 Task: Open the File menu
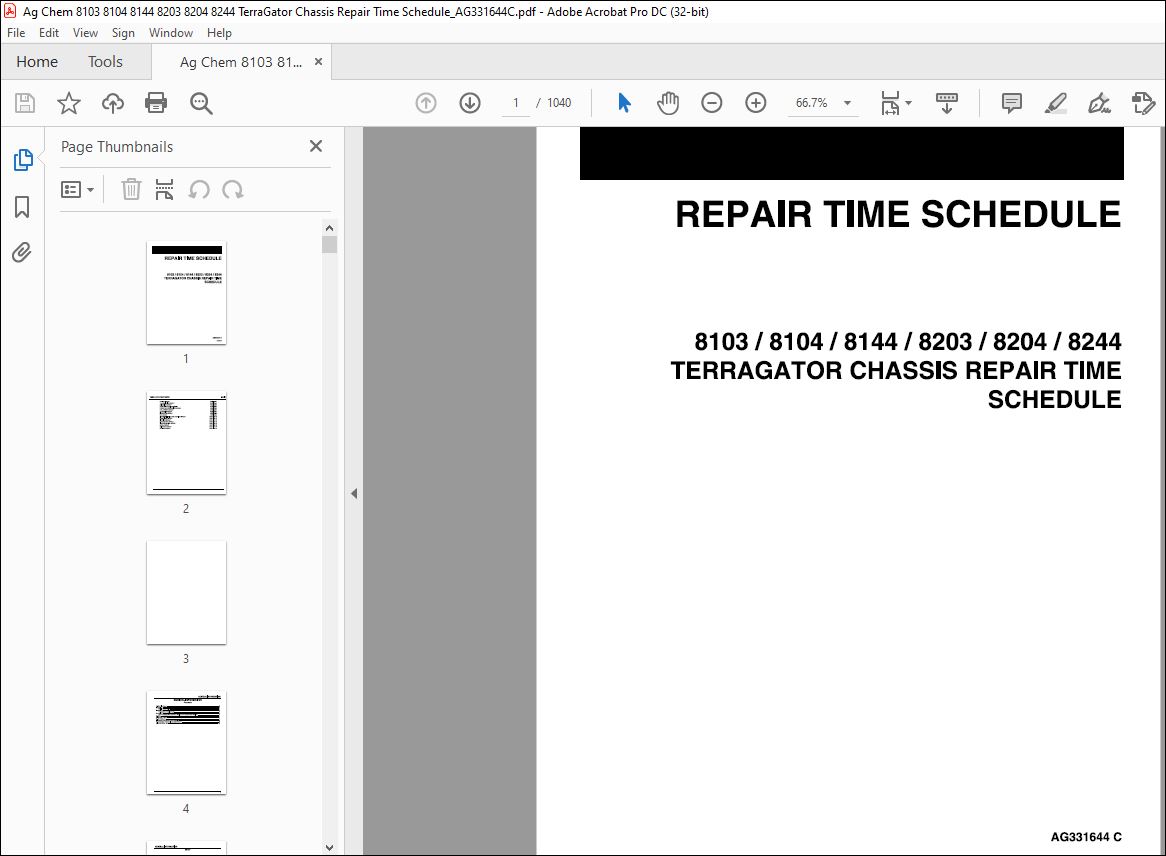16,33
